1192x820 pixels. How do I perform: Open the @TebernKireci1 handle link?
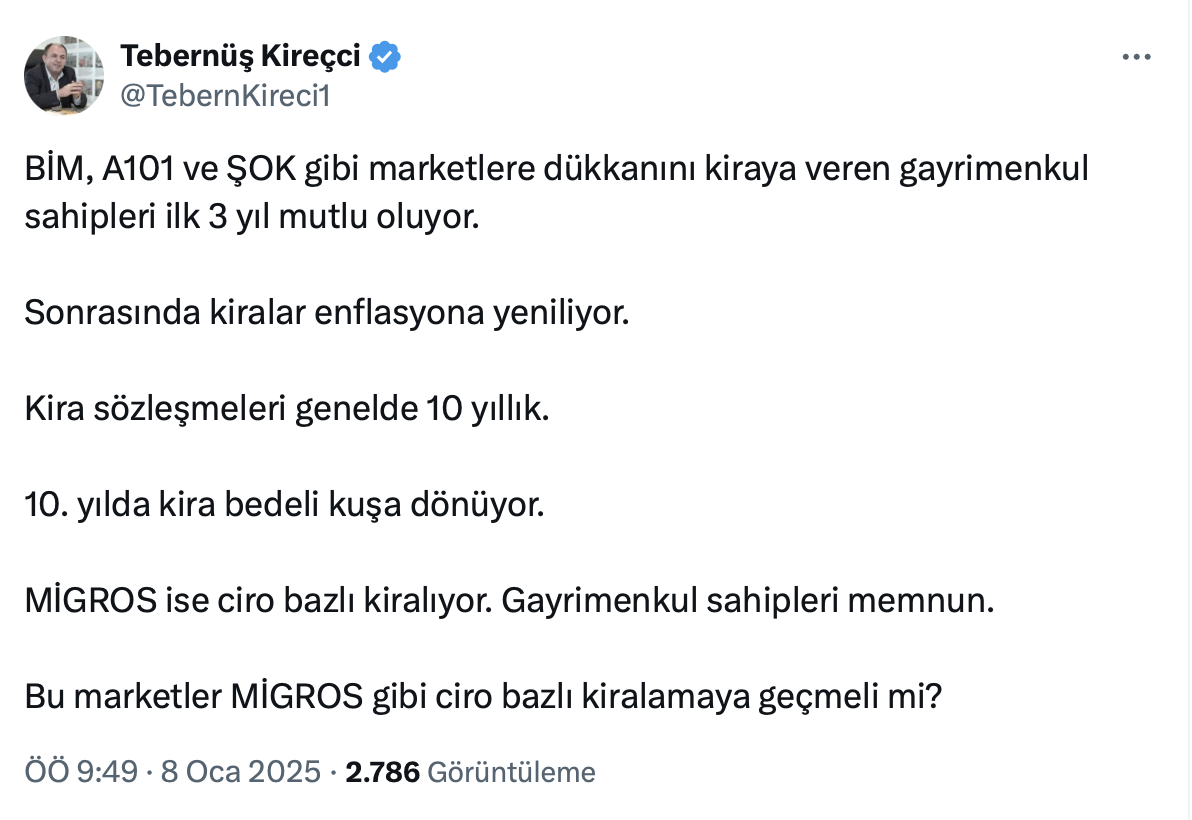(x=225, y=97)
